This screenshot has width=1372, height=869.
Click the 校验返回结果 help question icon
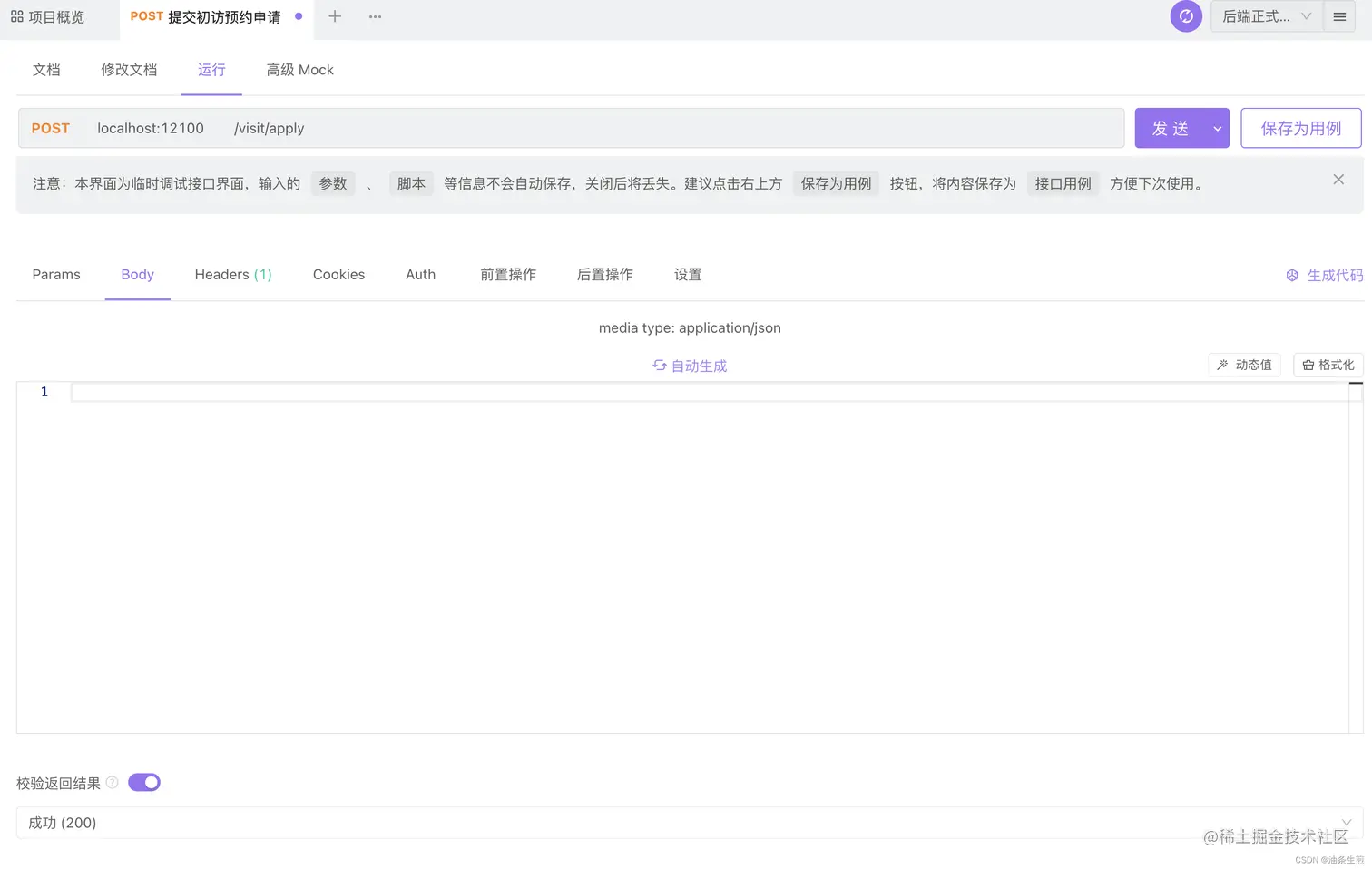pyautogui.click(x=113, y=783)
